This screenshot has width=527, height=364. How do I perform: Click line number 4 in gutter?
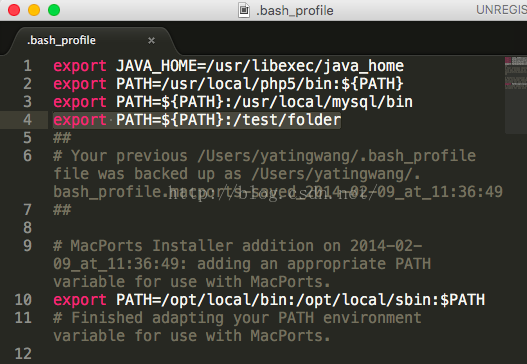click(x=28, y=120)
